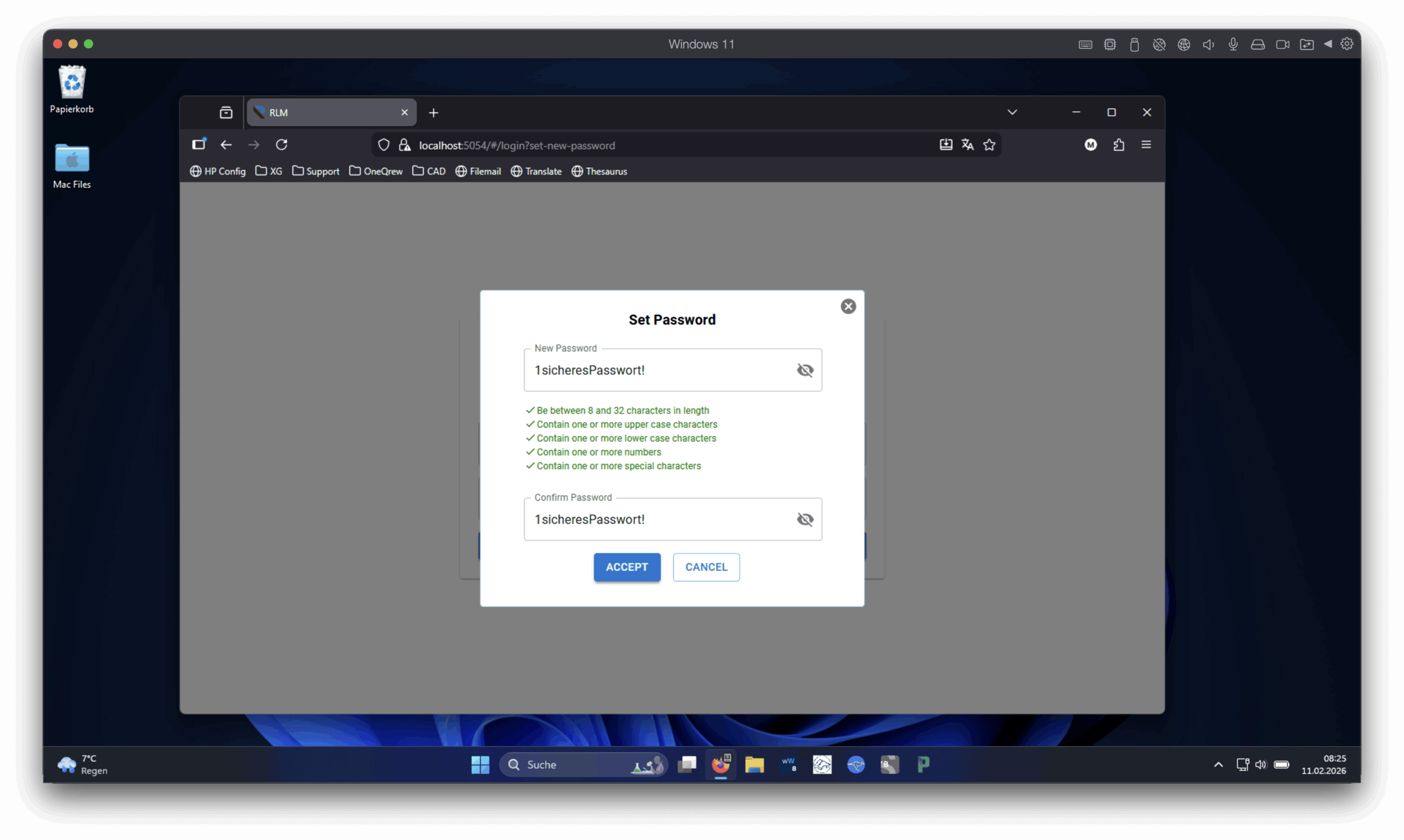Open the CAD bookmarks folder
The width and height of the screenshot is (1404, 840).
coord(428,171)
